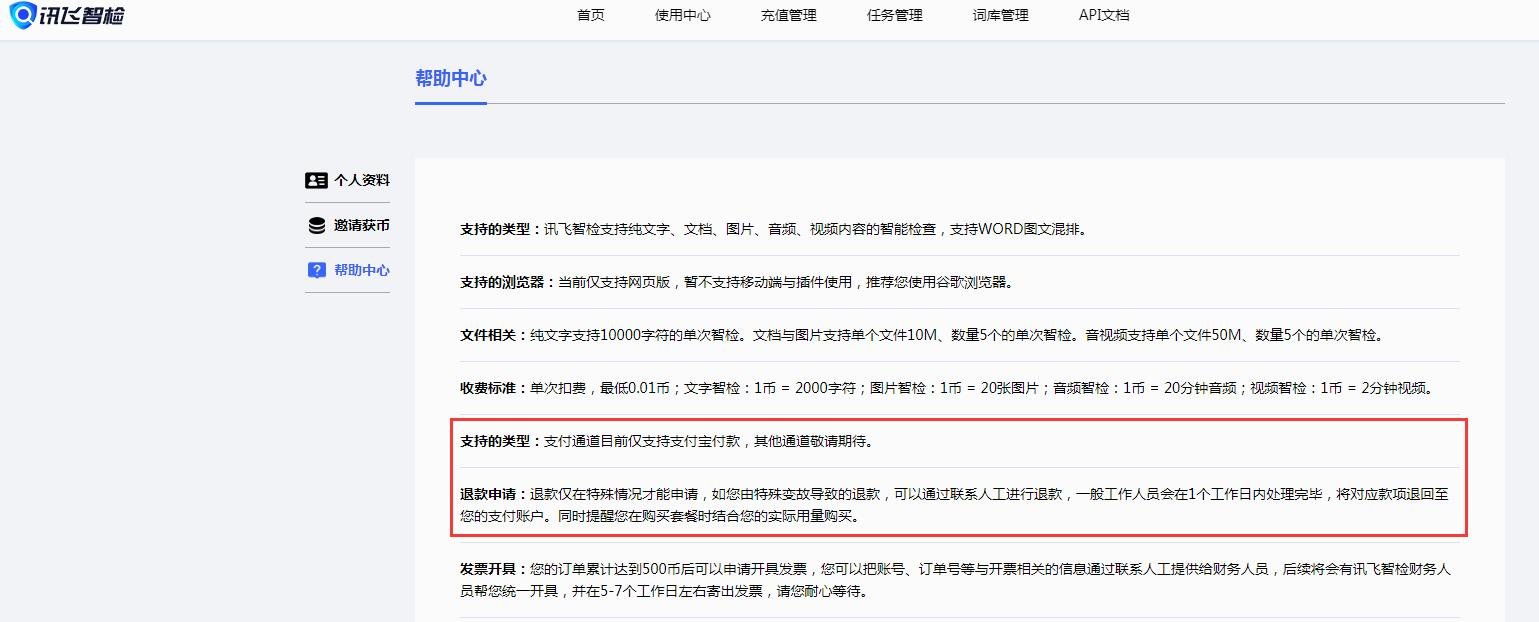Go to the 首页 navigation item
The width and height of the screenshot is (1539, 622).
point(591,15)
